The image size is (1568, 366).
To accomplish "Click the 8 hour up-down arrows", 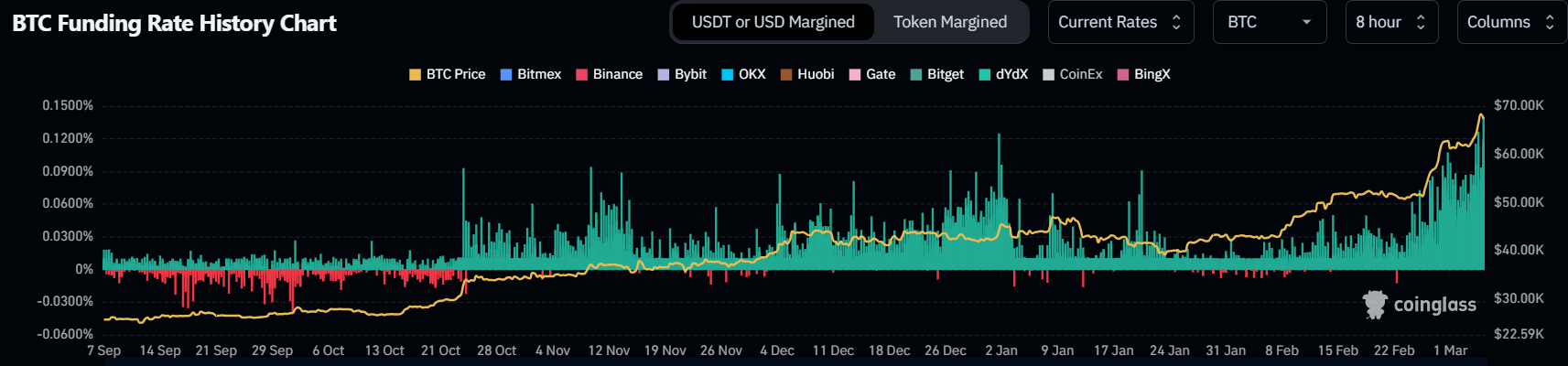I will click(1421, 22).
